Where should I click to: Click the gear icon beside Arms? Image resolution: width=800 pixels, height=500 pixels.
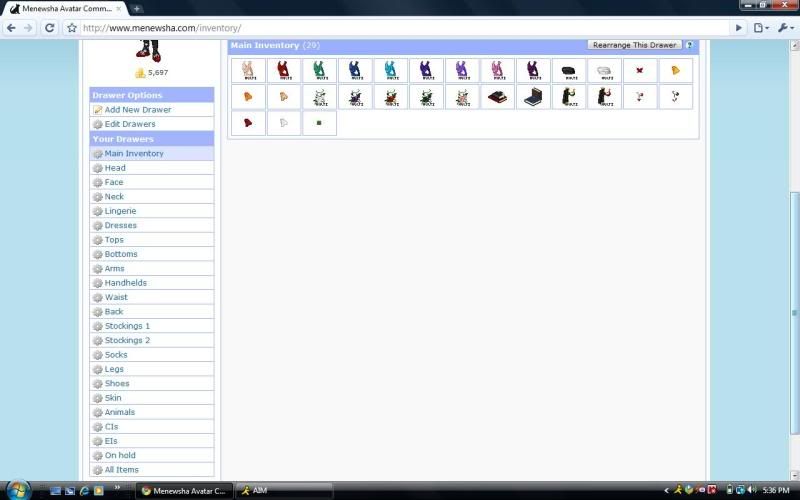97,268
